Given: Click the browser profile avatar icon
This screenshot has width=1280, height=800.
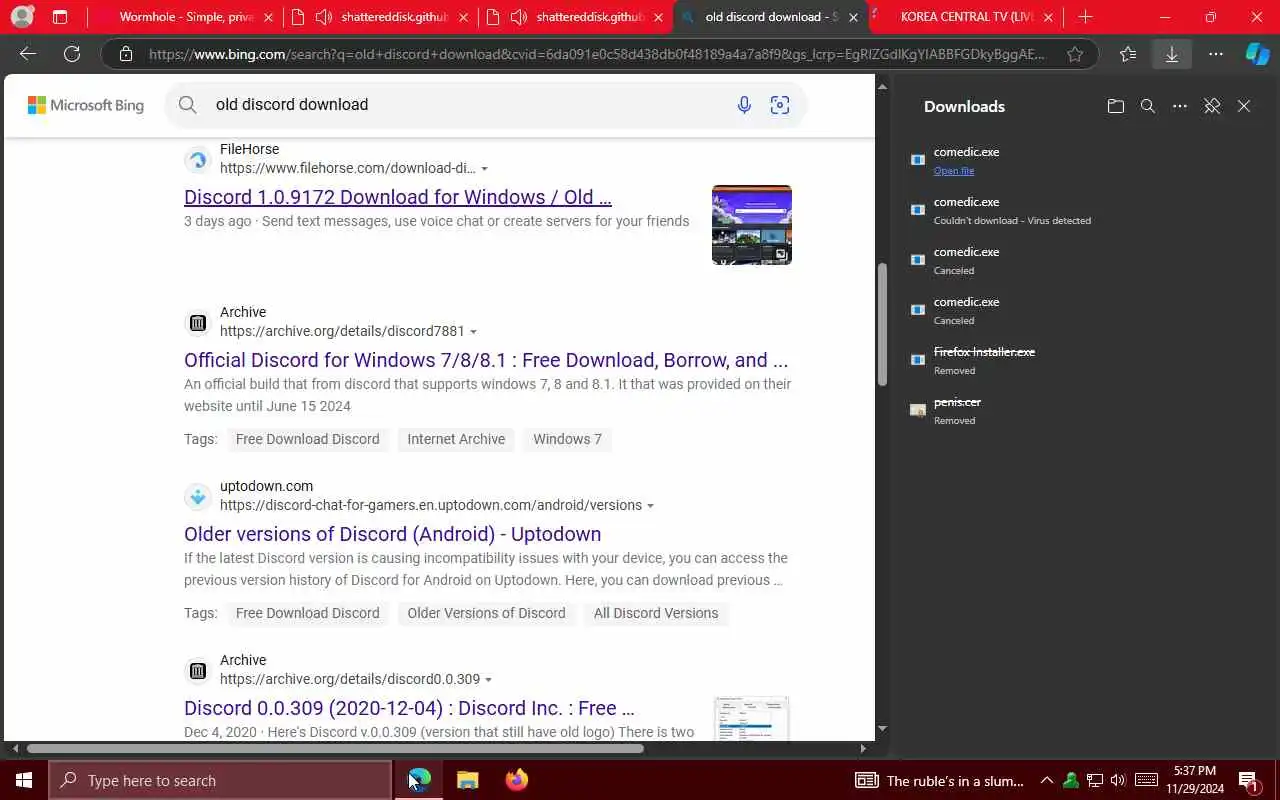Looking at the screenshot, I should click(x=22, y=17).
